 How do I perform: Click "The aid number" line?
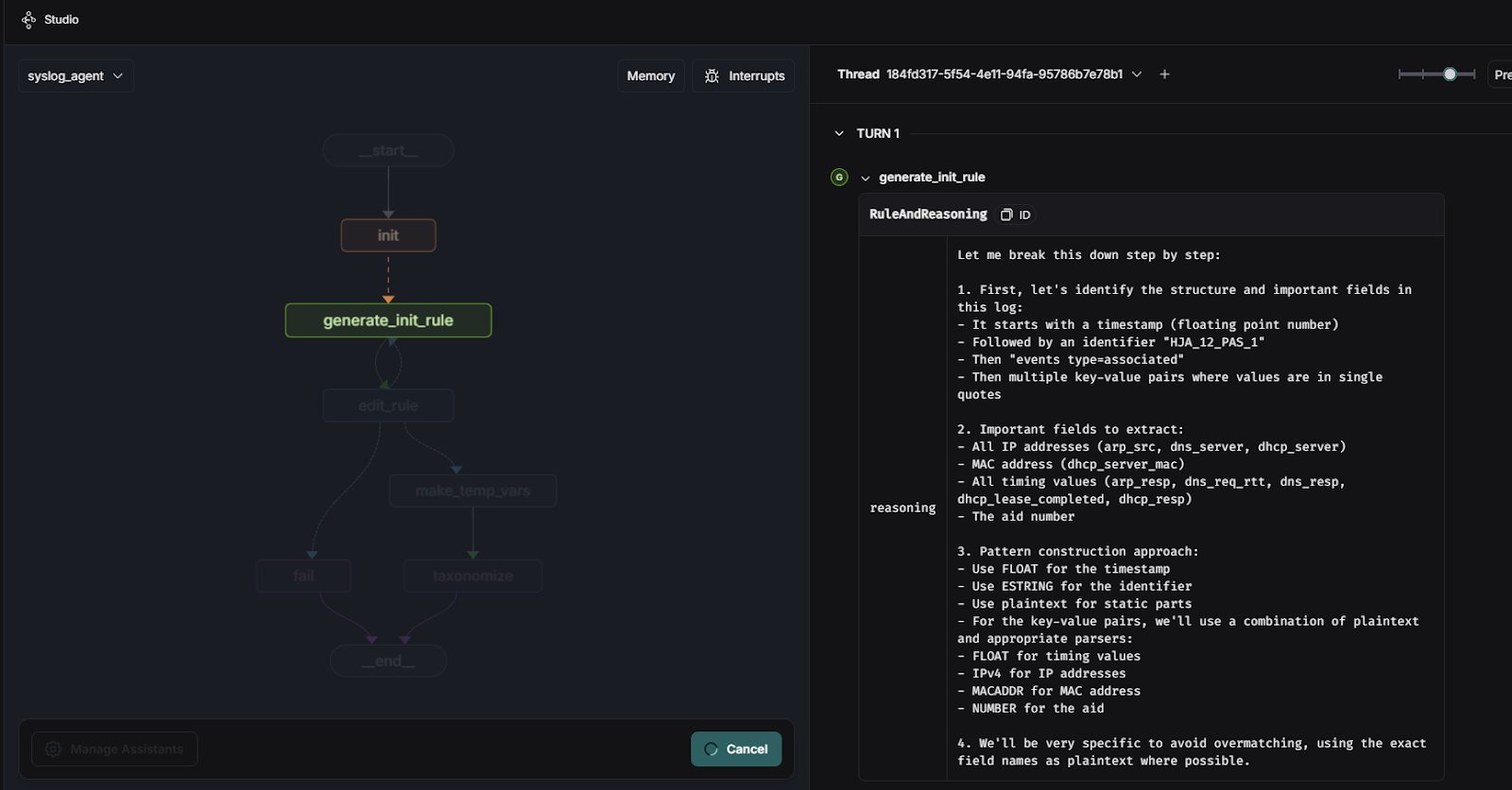[x=1016, y=516]
